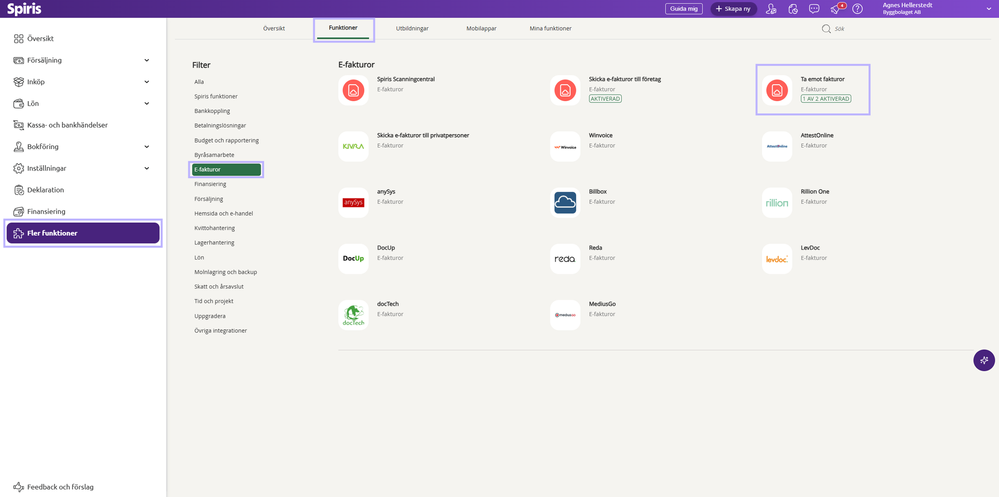Screen dimensions: 999x497
Task: Click the Inställningar gear icon
Action: tap(18, 168)
